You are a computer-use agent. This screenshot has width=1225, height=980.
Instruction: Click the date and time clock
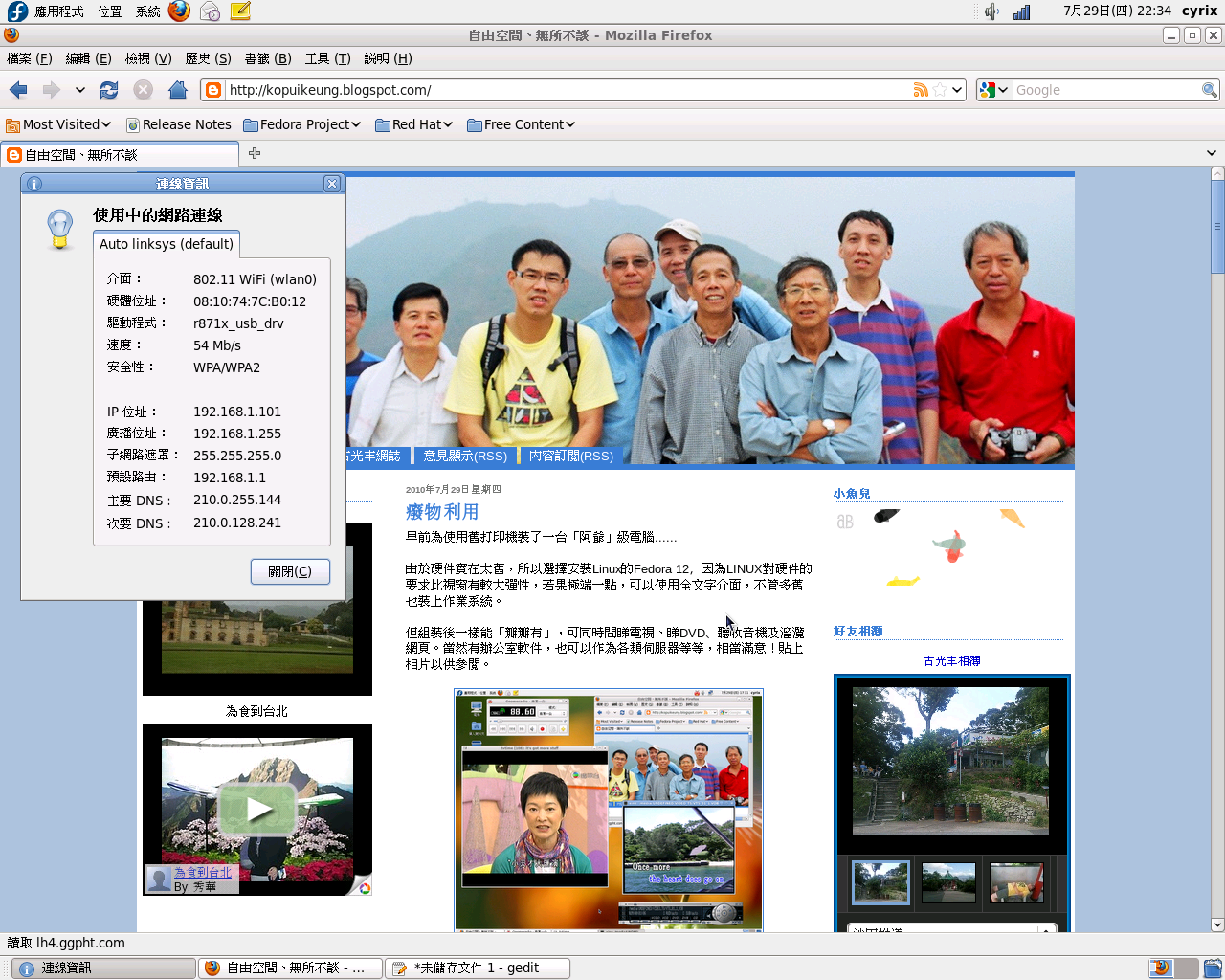pos(1117,11)
